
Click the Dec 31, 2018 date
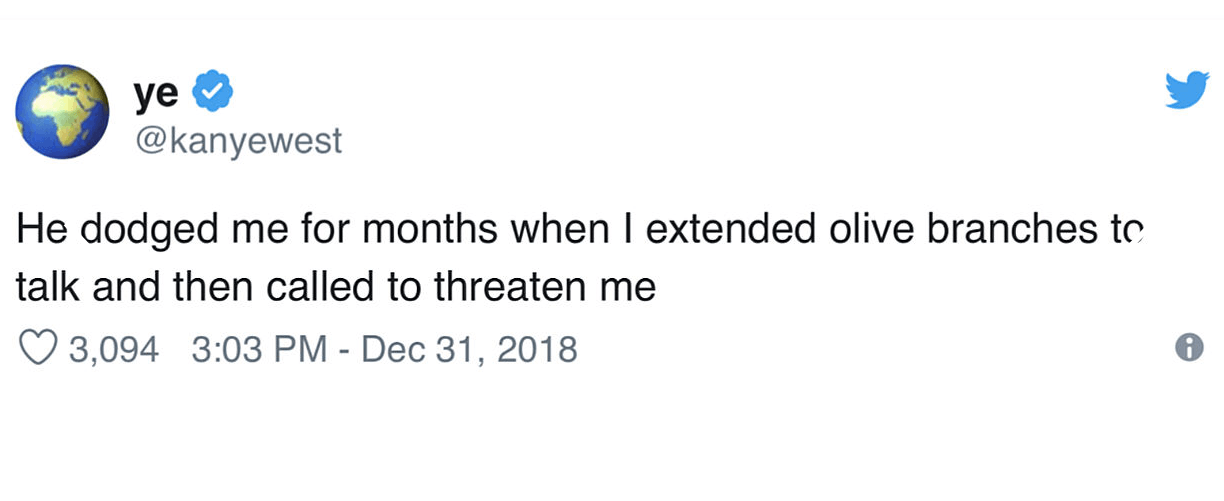467,349
